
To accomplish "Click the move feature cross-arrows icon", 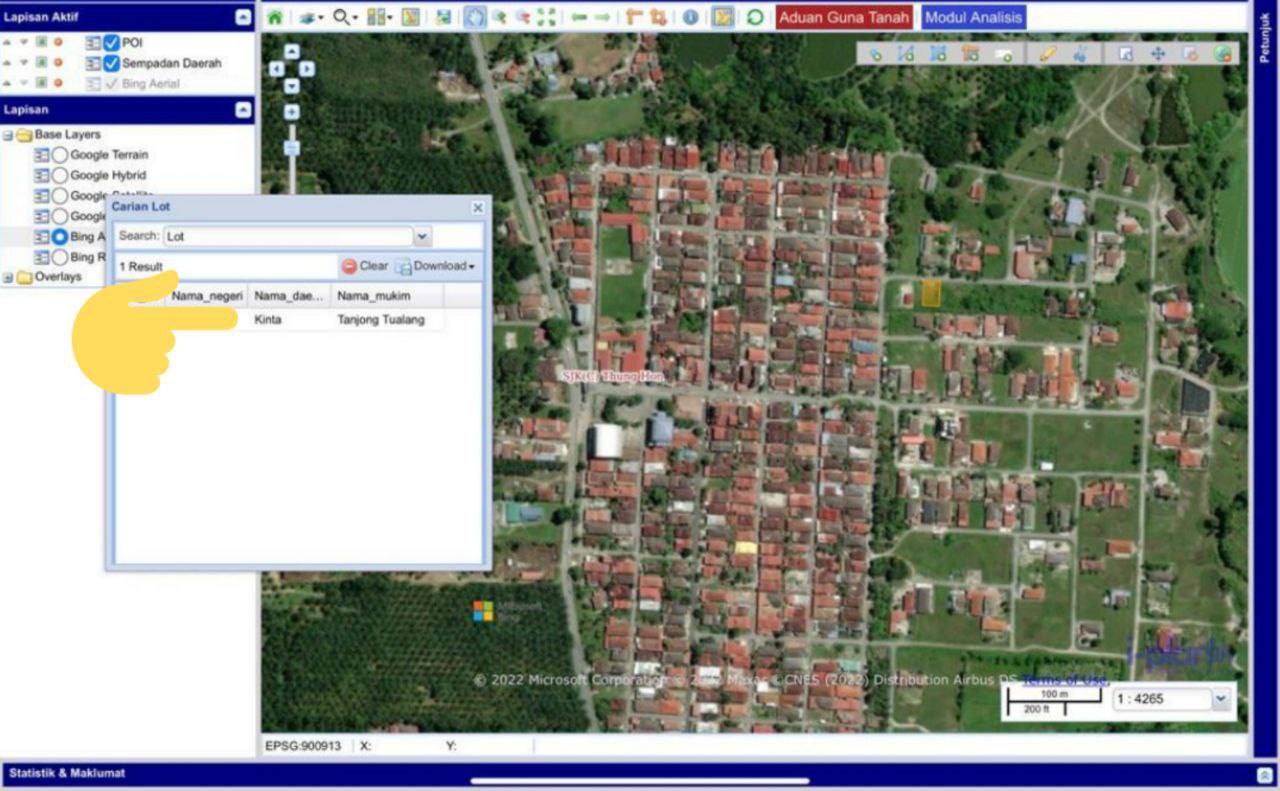I will (x=1158, y=54).
